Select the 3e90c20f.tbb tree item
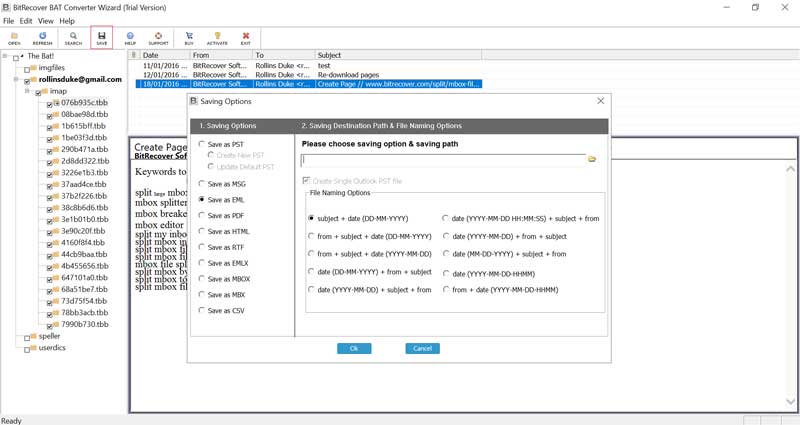Screen dimensions: 800x425 pos(83,231)
